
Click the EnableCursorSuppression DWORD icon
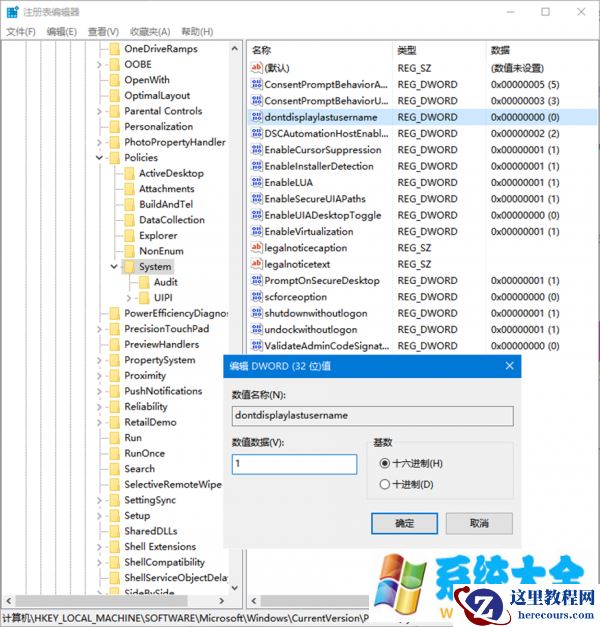click(x=256, y=150)
